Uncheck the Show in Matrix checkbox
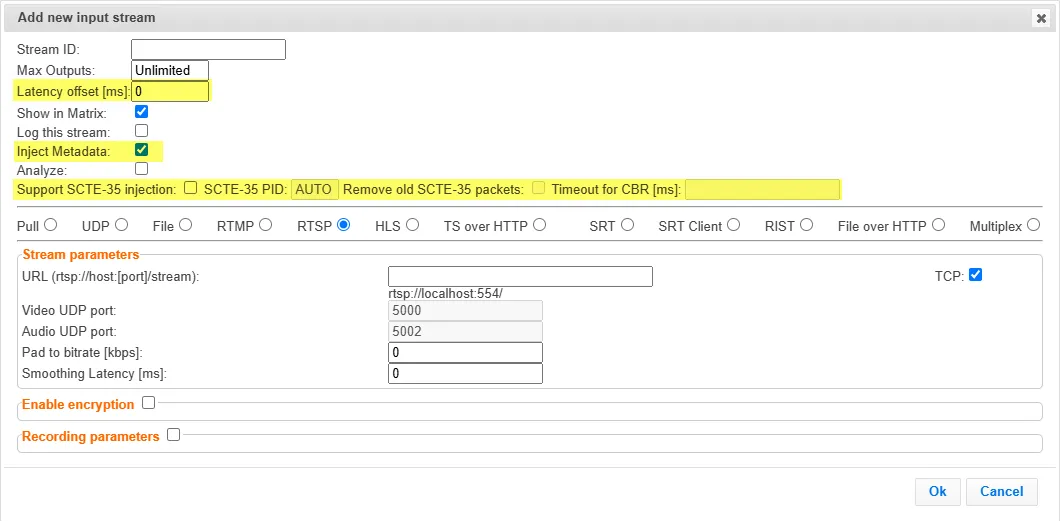The image size is (1060, 521). pyautogui.click(x=141, y=111)
